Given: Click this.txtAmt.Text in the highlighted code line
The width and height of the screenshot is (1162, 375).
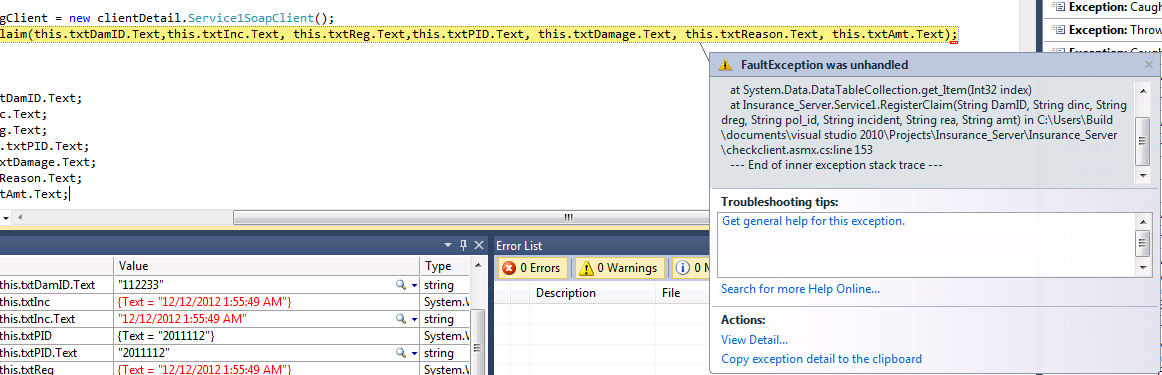Looking at the screenshot, I should (889, 34).
